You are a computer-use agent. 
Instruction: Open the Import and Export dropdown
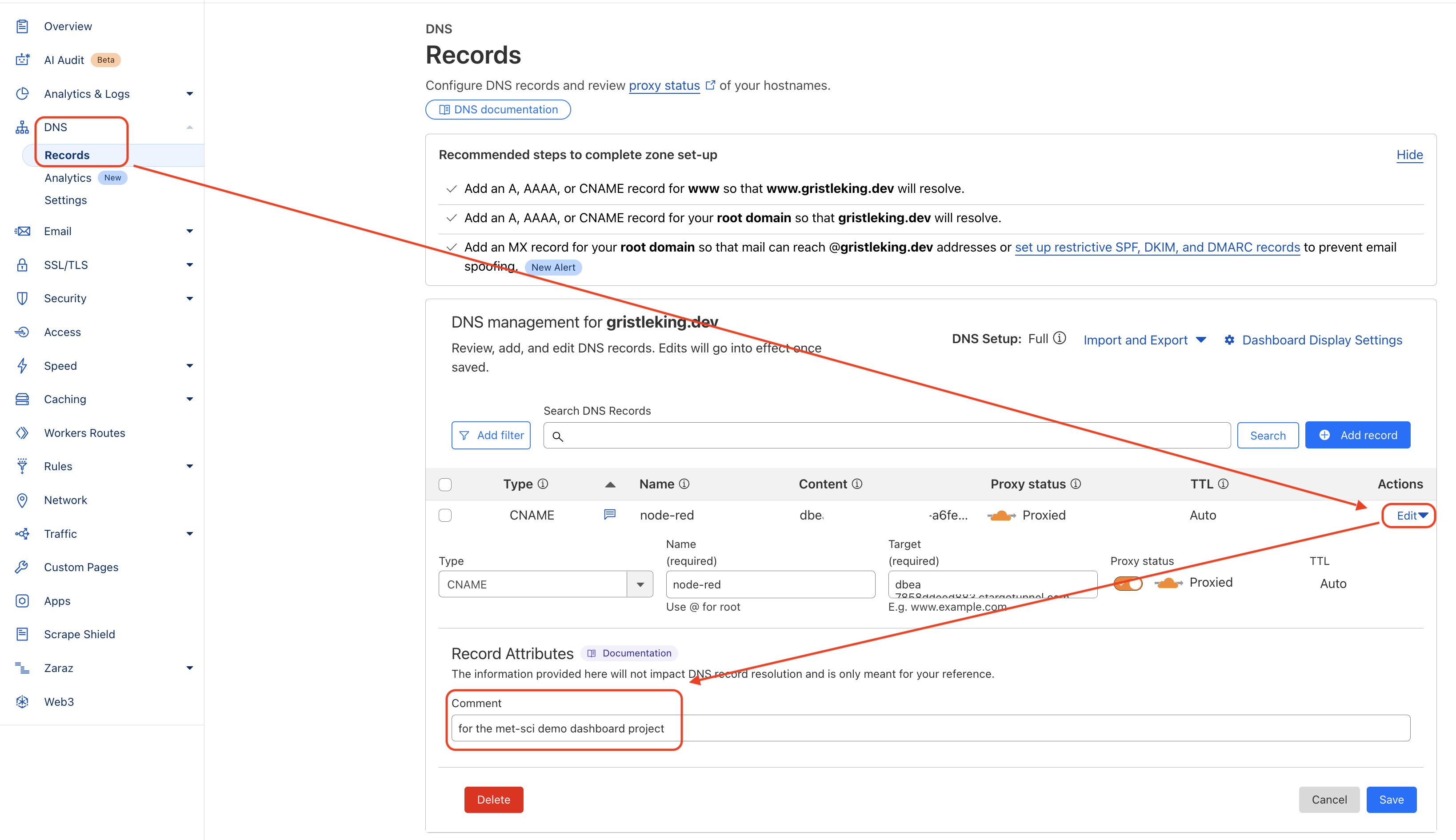point(1144,340)
